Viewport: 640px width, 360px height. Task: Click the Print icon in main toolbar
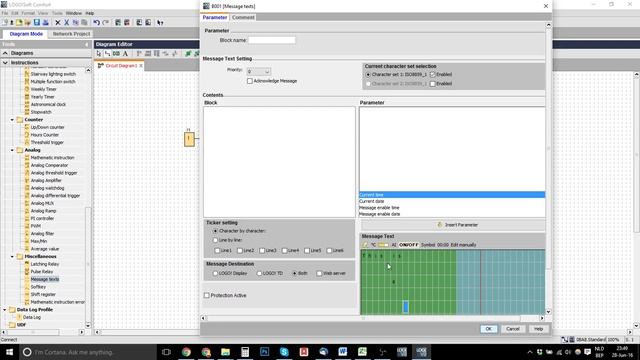45,22
